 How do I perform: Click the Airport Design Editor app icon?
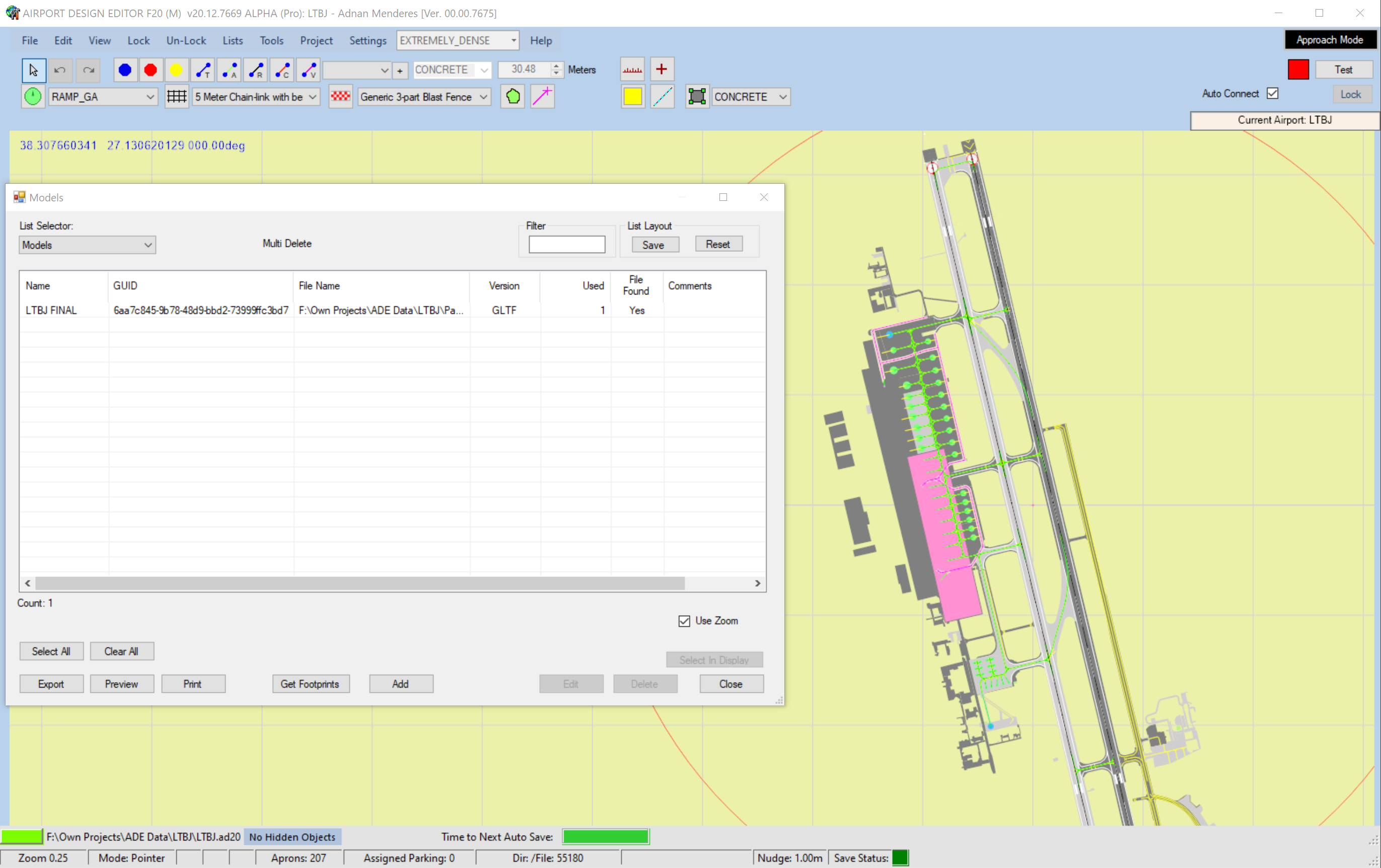coord(12,13)
